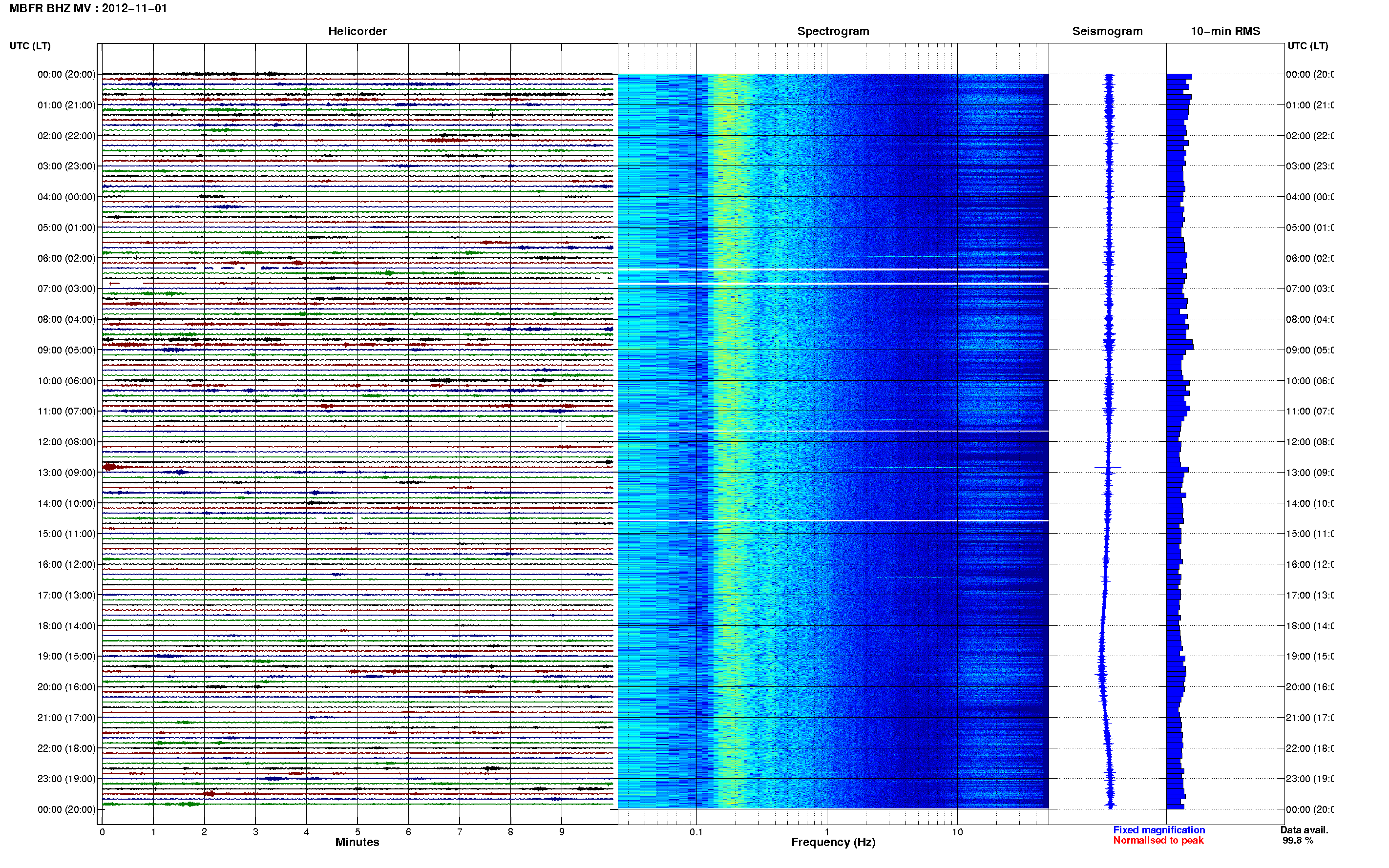Click the blue 'Fixed magnification' legend text
Image resolution: width=1389 pixels, height=868 pixels.
[x=1159, y=830]
